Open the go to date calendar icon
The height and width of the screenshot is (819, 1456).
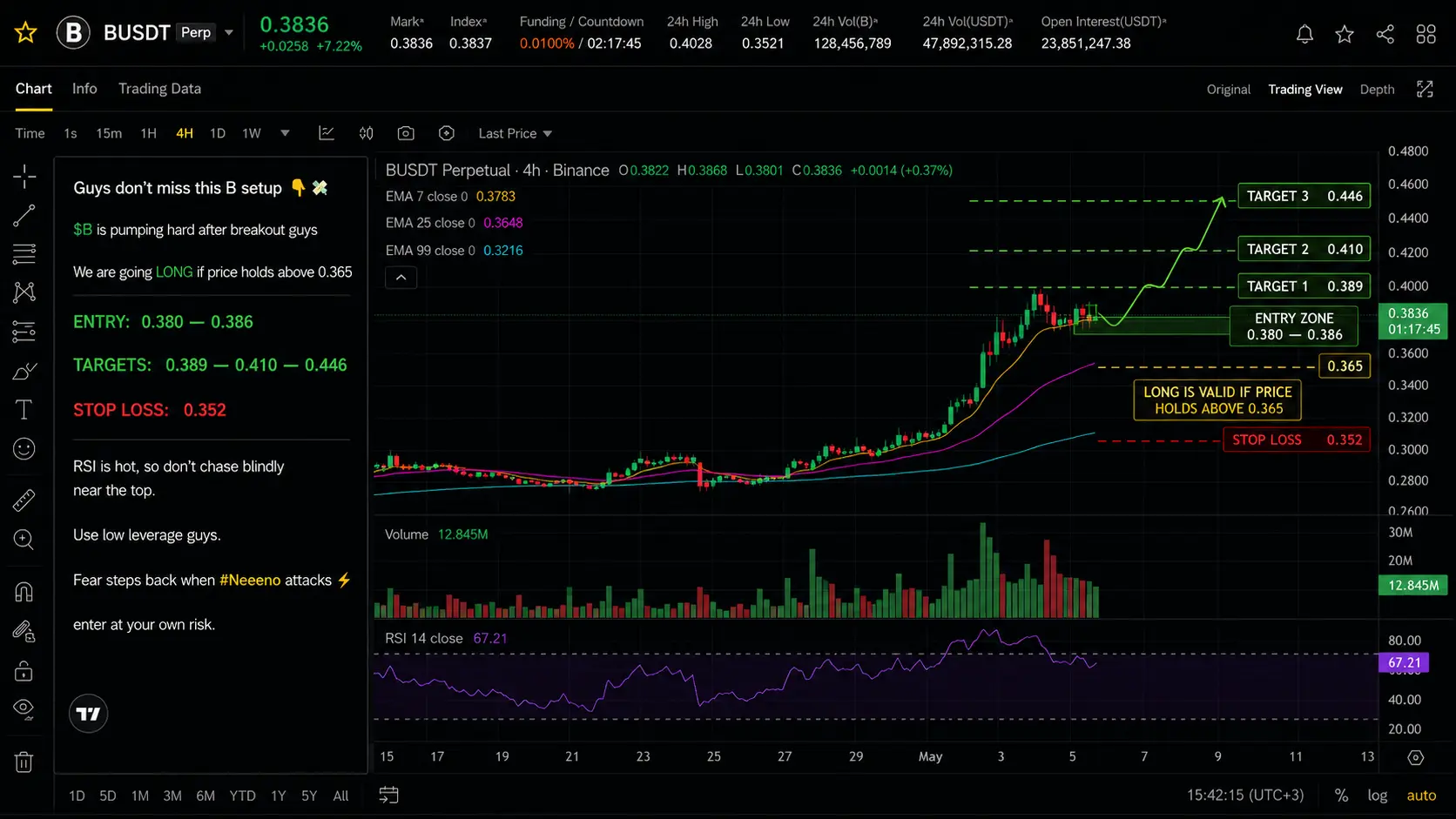pos(389,795)
